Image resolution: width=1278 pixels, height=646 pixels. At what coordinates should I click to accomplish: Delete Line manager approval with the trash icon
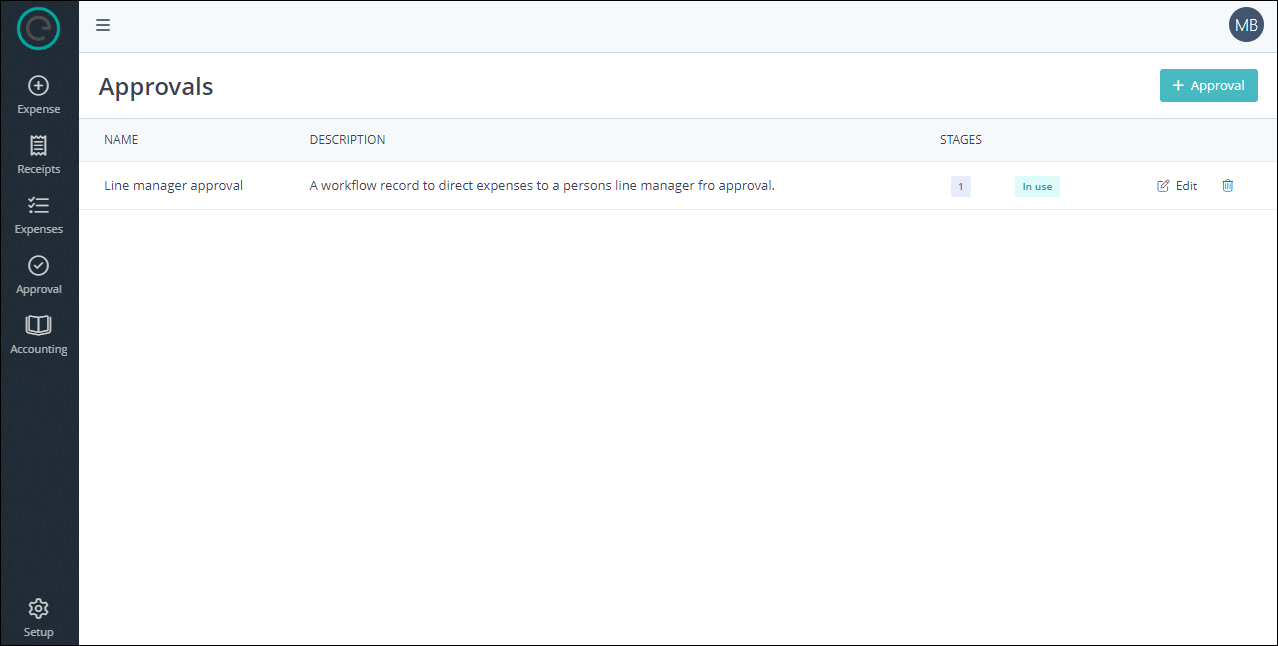1228,185
